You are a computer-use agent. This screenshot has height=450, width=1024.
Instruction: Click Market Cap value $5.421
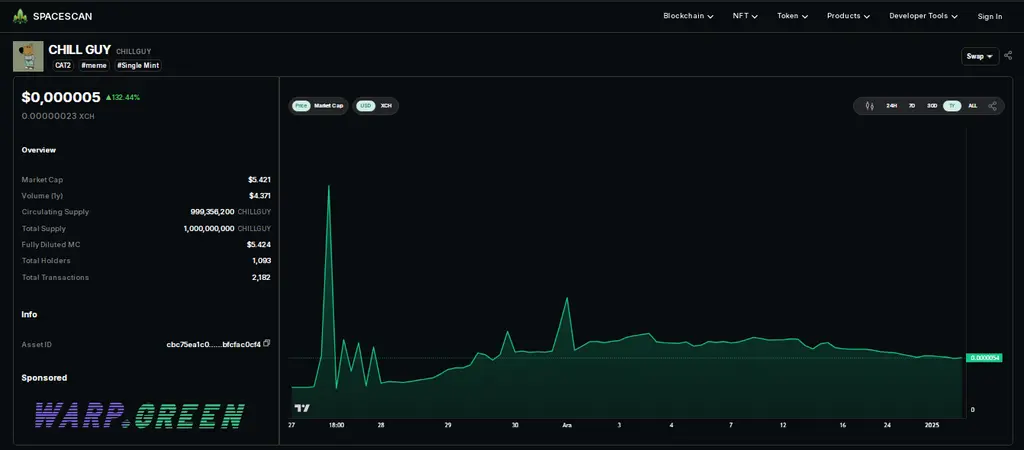[x=259, y=180]
